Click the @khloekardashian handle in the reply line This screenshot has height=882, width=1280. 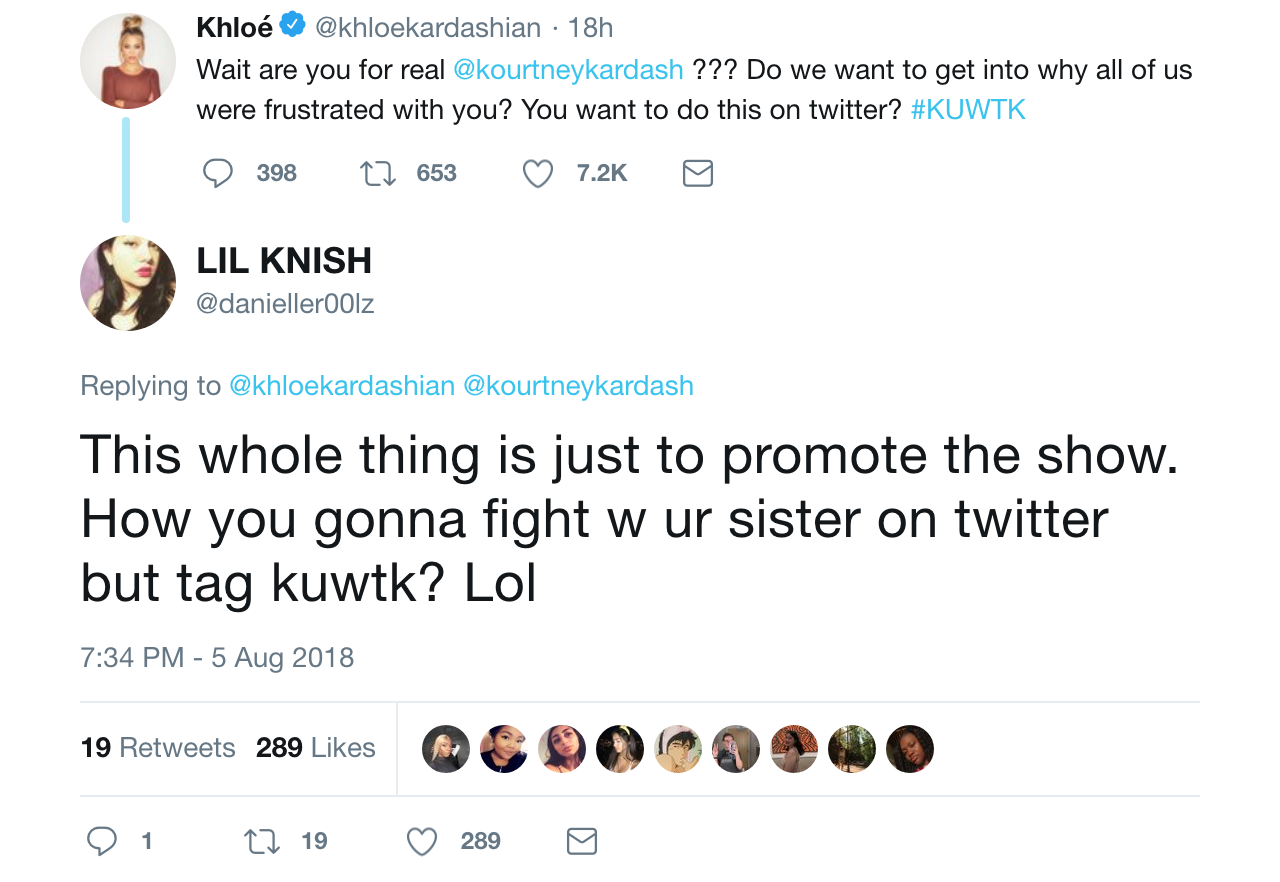[x=342, y=384]
